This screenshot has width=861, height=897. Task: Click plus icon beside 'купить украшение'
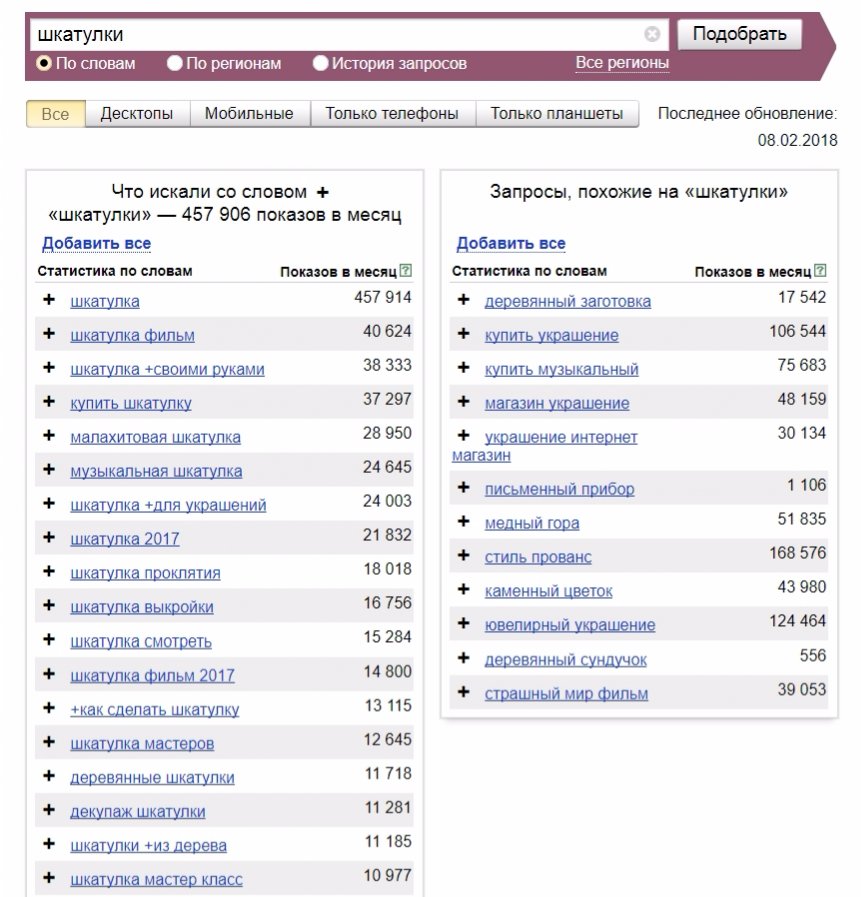(x=463, y=334)
